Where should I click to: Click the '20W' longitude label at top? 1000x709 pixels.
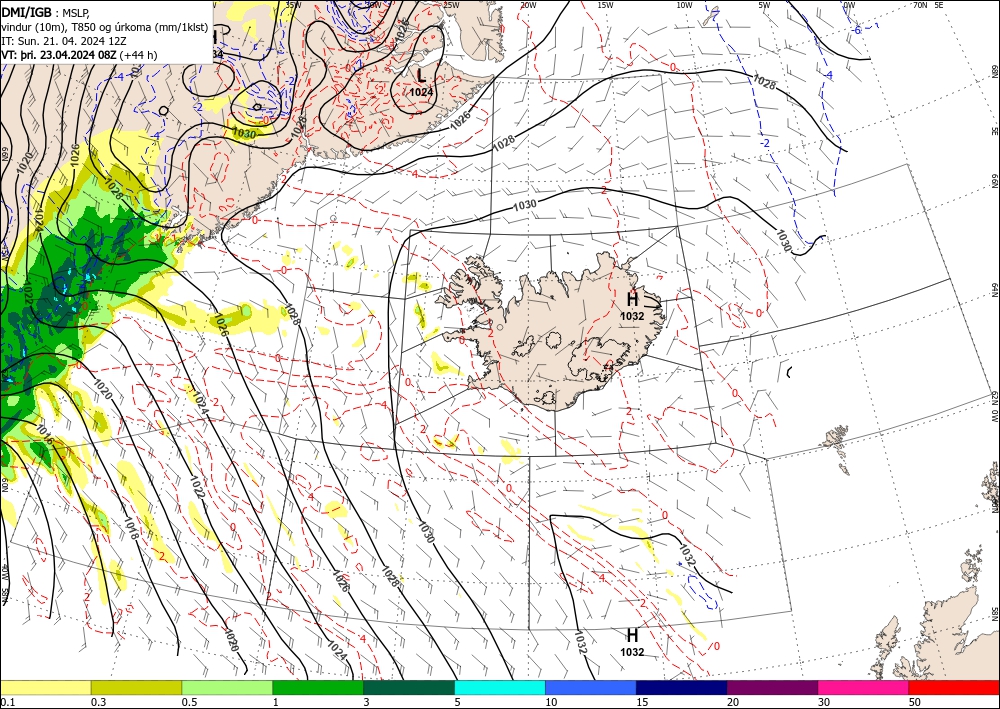coord(527,5)
